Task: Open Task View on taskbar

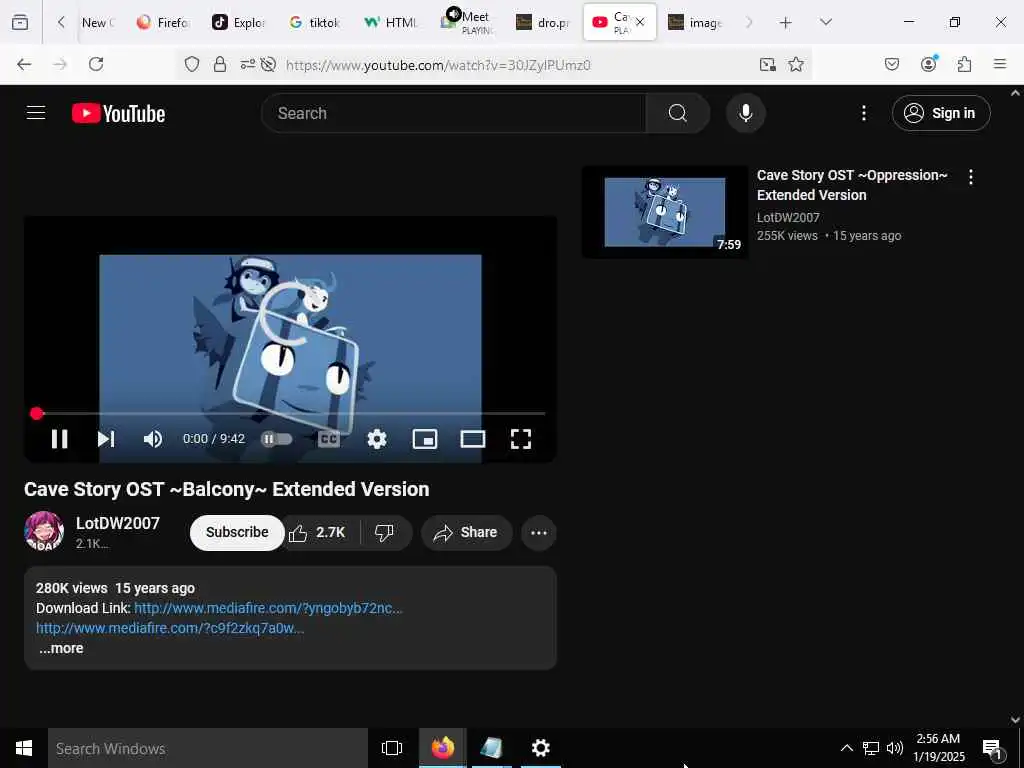Action: pos(392,748)
